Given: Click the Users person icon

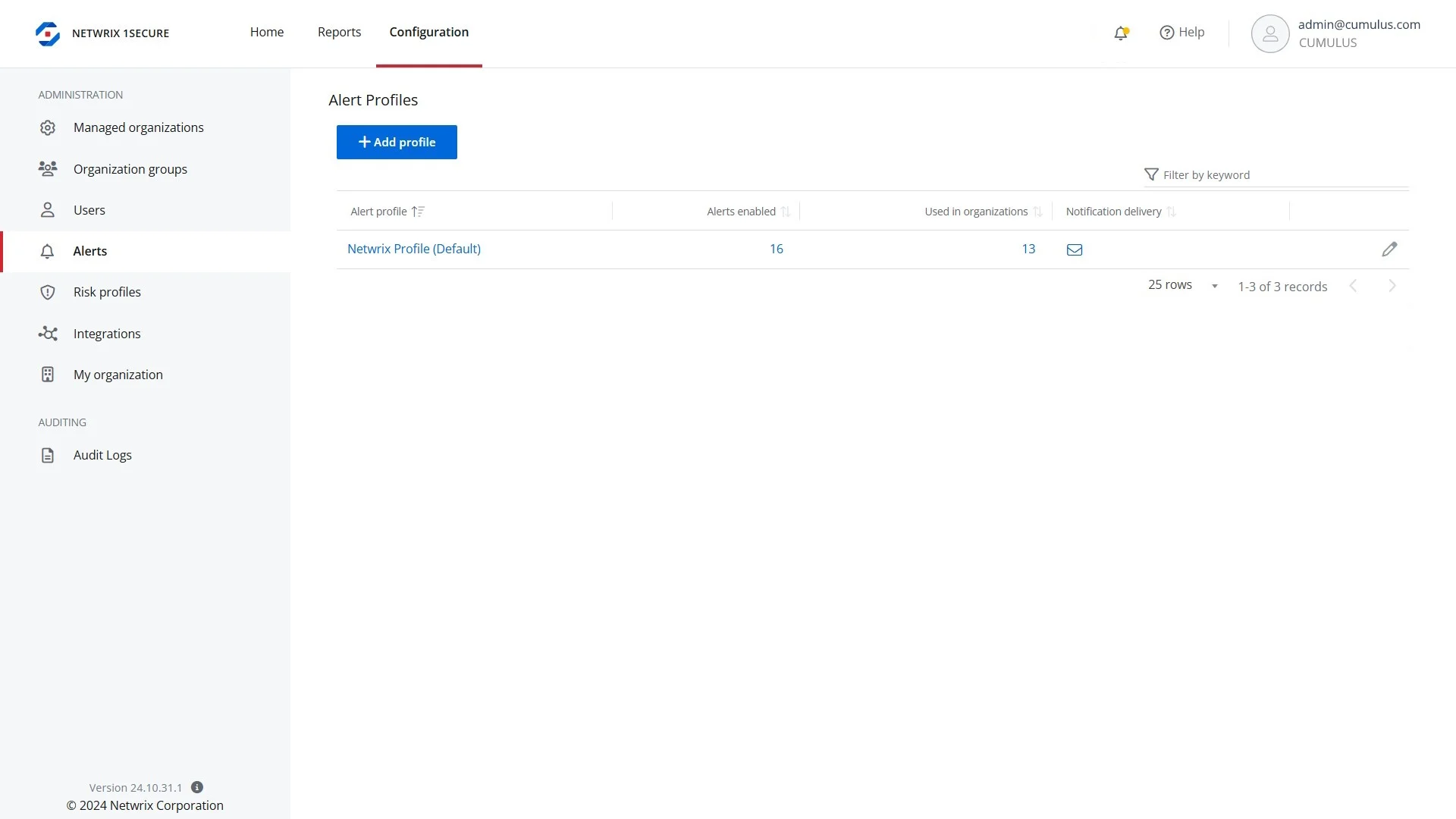Looking at the screenshot, I should (48, 210).
